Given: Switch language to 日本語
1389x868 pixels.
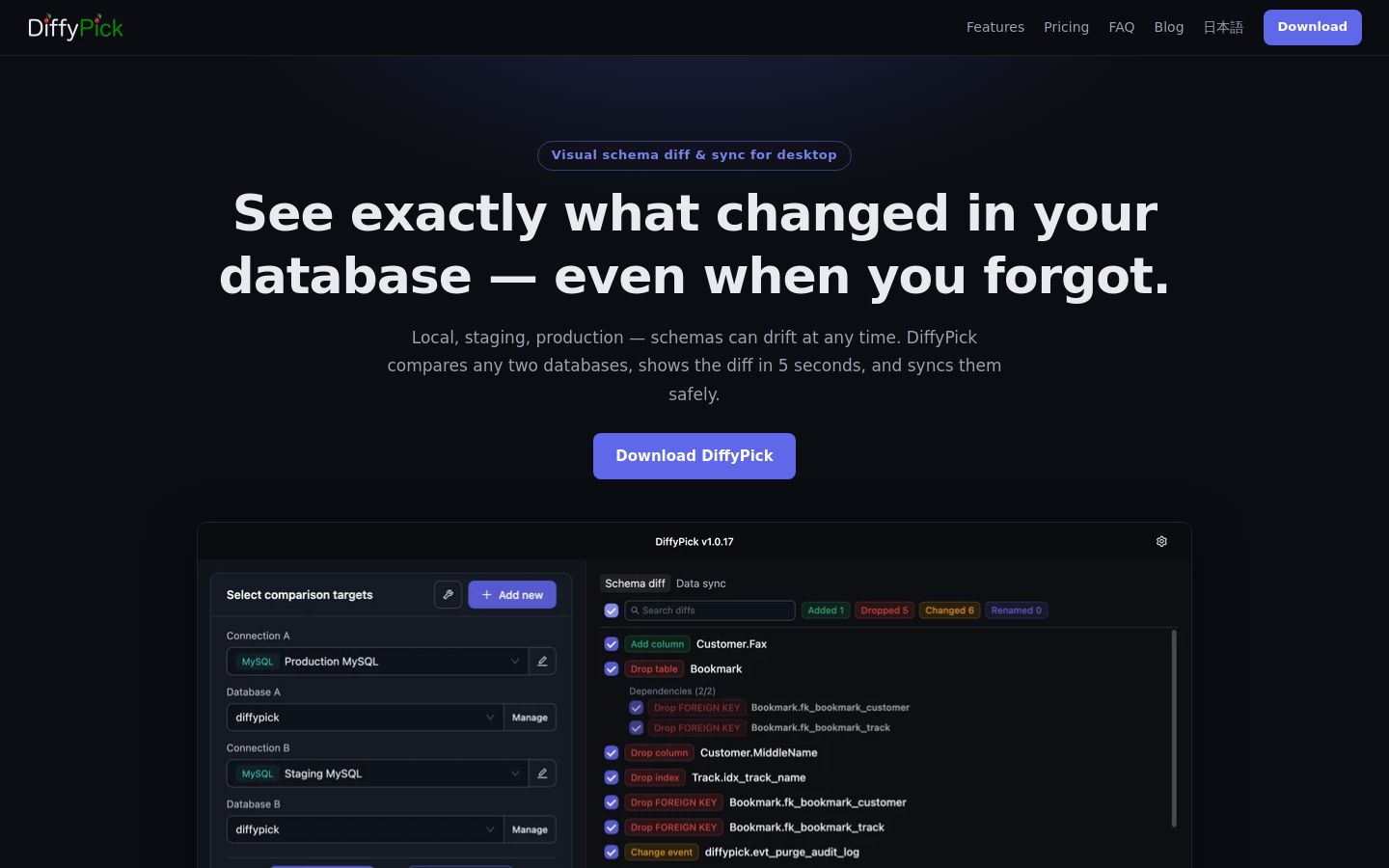Looking at the screenshot, I should [x=1223, y=27].
